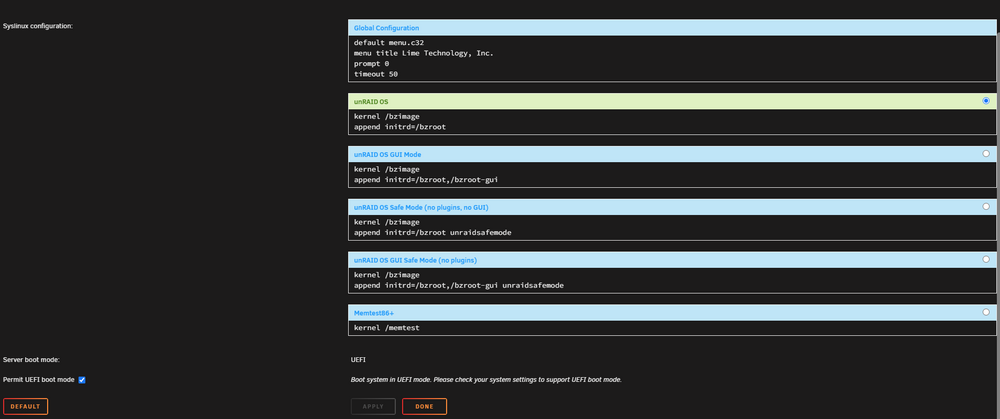
Task: Edit the unRAID OS kernel config field
Action: click(672, 122)
